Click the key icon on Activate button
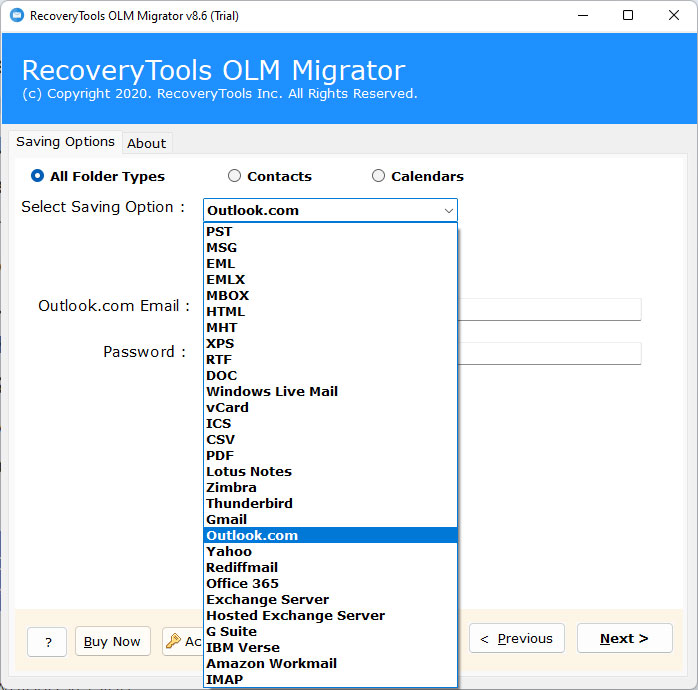The height and width of the screenshot is (690, 698). click(173, 641)
